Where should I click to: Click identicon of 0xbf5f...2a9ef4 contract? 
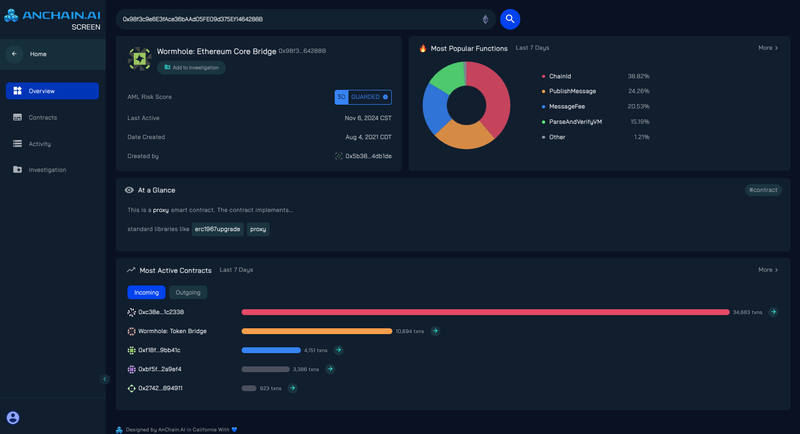[x=131, y=369]
